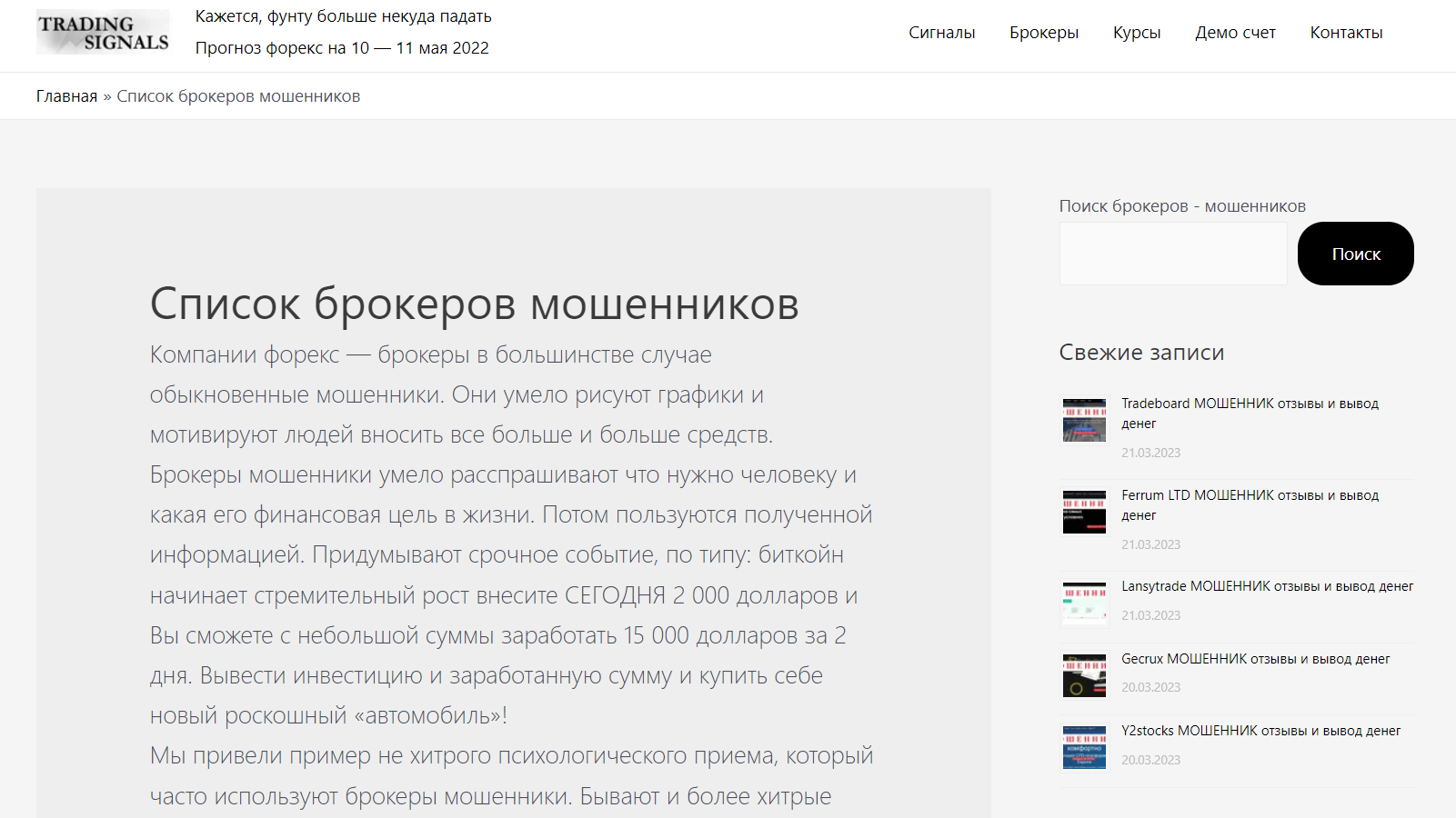Click the 20.03.2023 date under Y2stocks

coord(1150,760)
